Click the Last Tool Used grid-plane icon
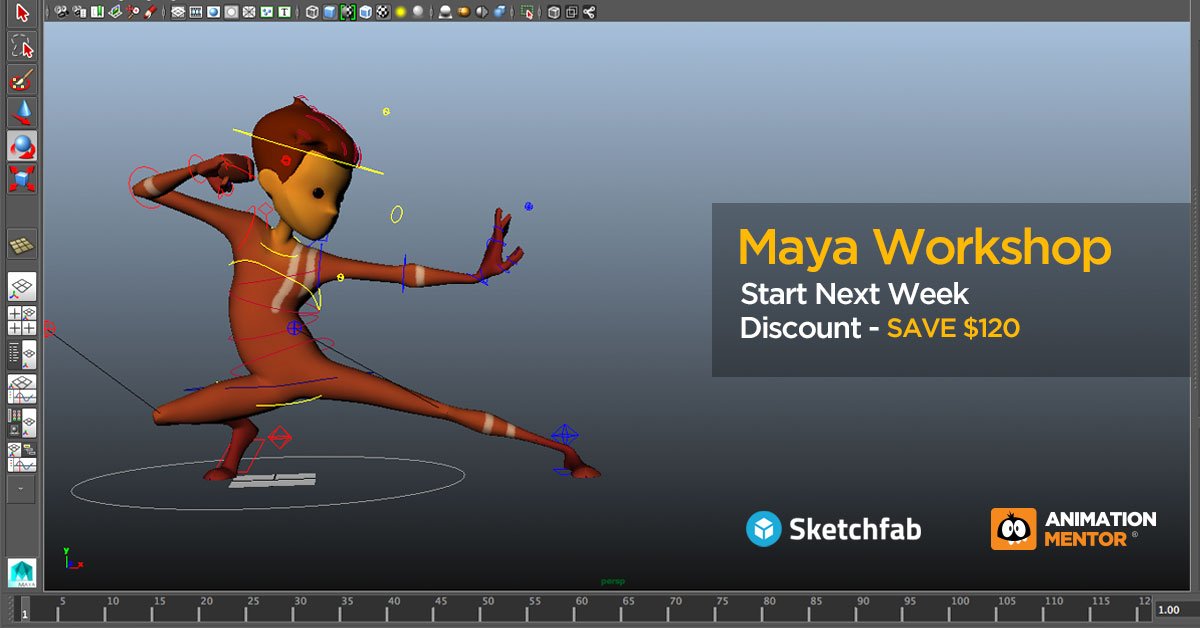This screenshot has width=1200, height=628. (x=22, y=243)
